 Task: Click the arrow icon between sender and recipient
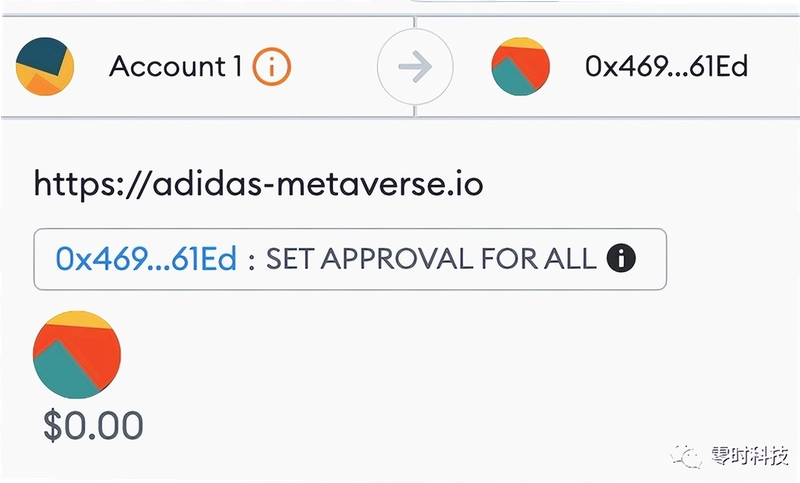(415, 66)
